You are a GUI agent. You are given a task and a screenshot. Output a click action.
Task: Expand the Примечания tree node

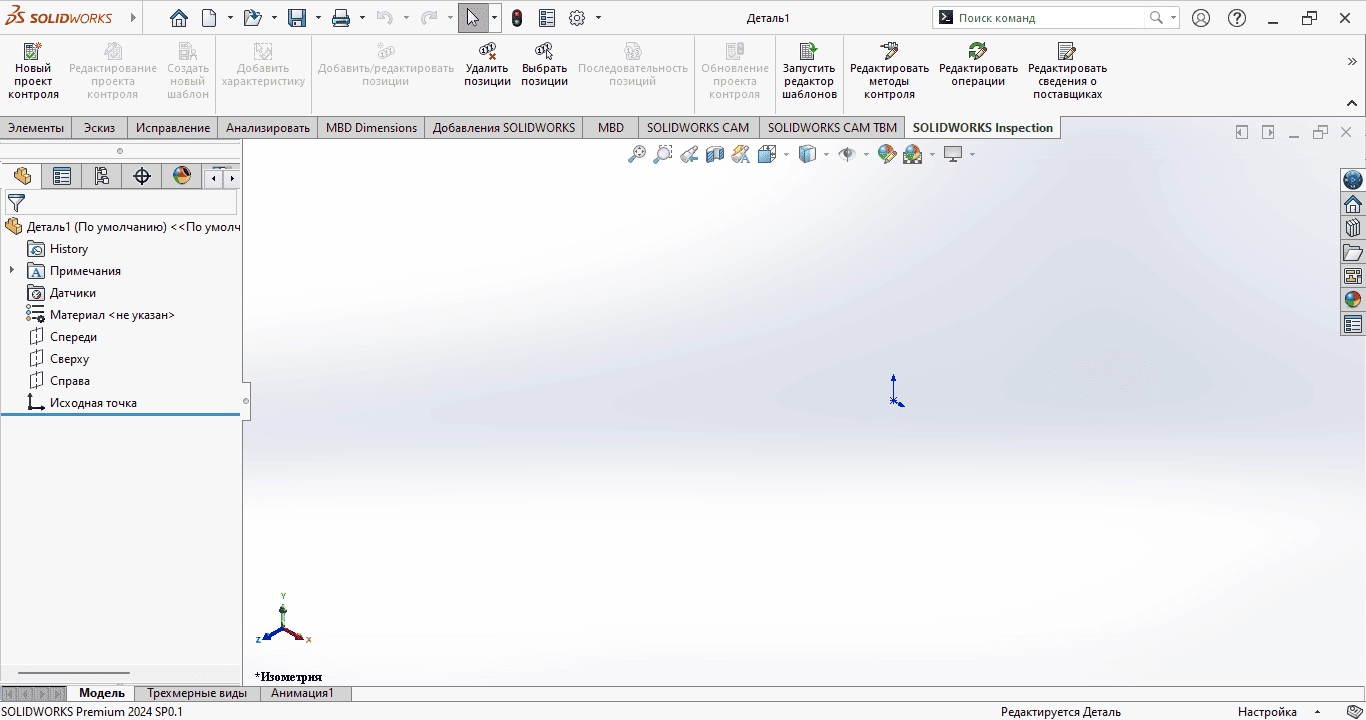click(x=12, y=271)
